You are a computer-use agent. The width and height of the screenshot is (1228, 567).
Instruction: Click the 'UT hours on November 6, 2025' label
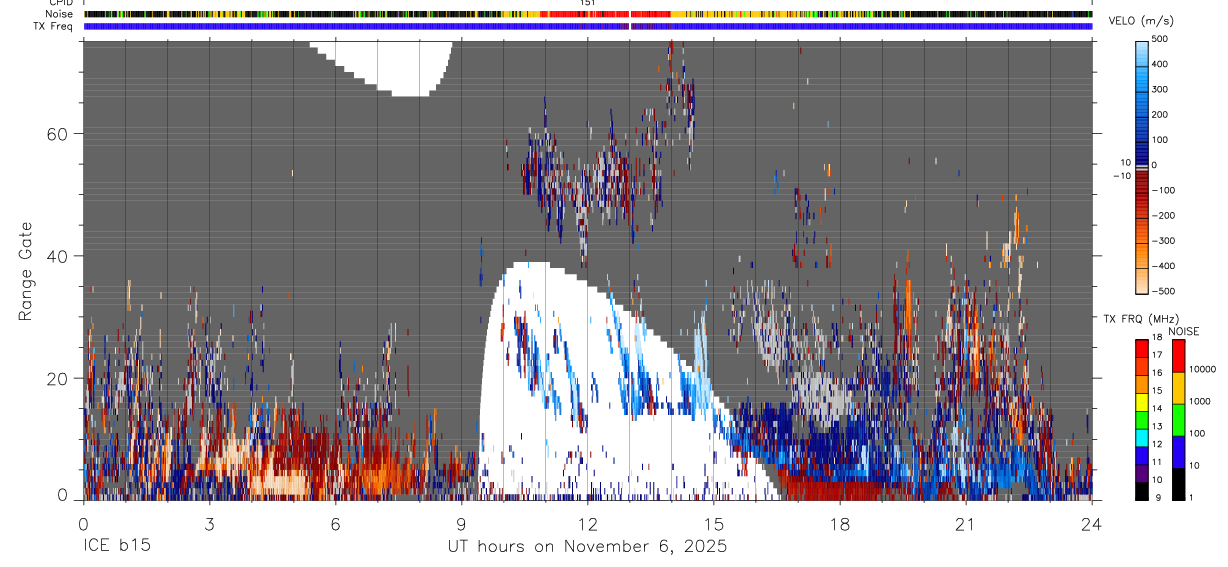[587, 547]
